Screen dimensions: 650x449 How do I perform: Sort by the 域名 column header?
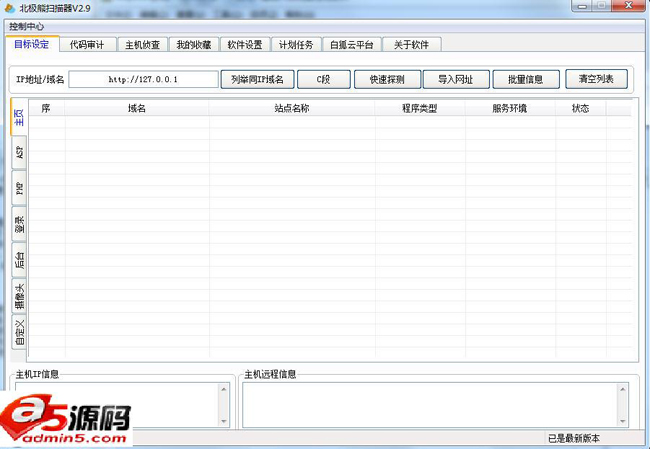tap(137, 109)
